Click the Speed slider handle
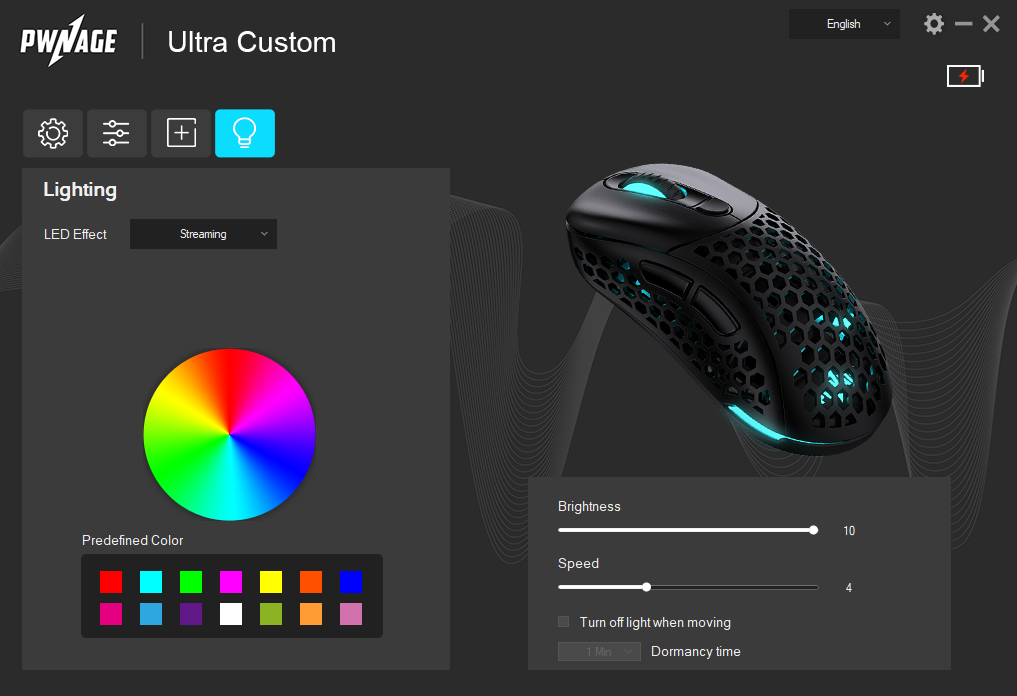Image resolution: width=1017 pixels, height=696 pixels. point(646,587)
